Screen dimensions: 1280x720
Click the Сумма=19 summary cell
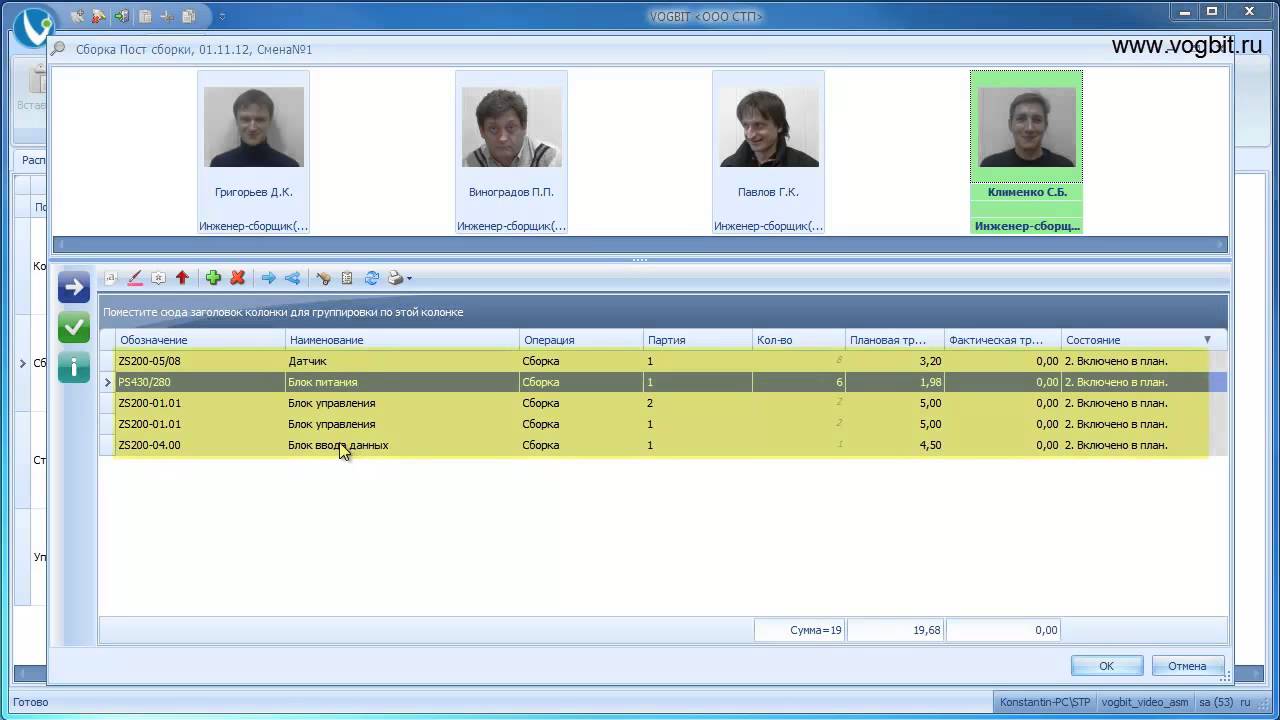point(800,630)
